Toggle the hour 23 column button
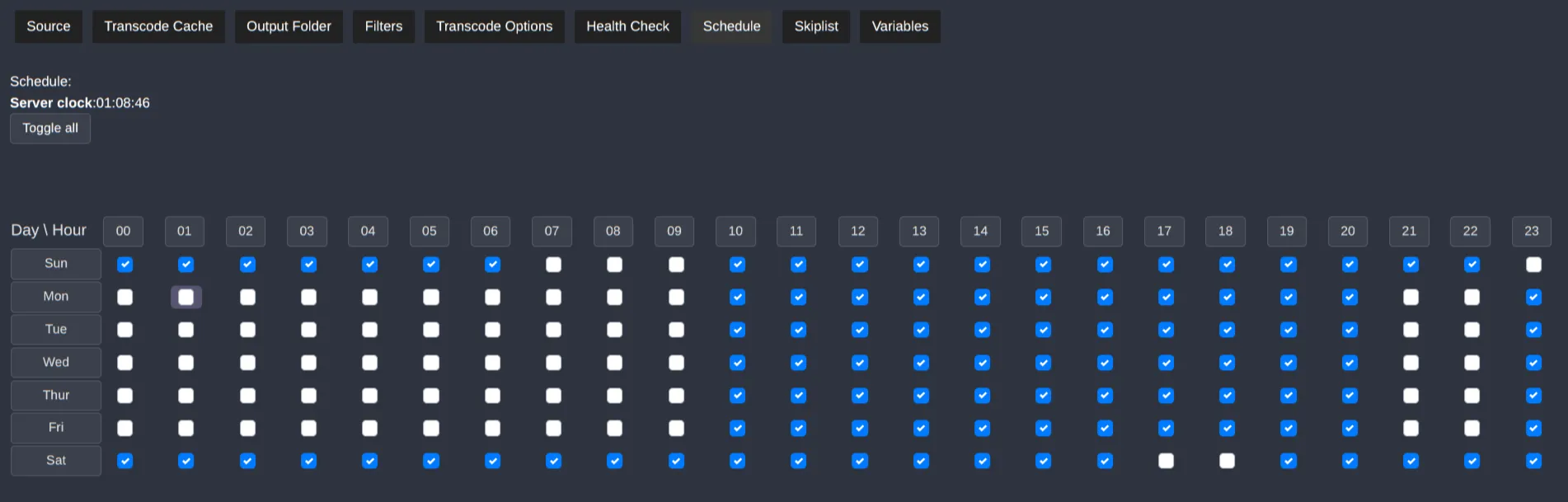The width and height of the screenshot is (1568, 502). click(x=1532, y=232)
